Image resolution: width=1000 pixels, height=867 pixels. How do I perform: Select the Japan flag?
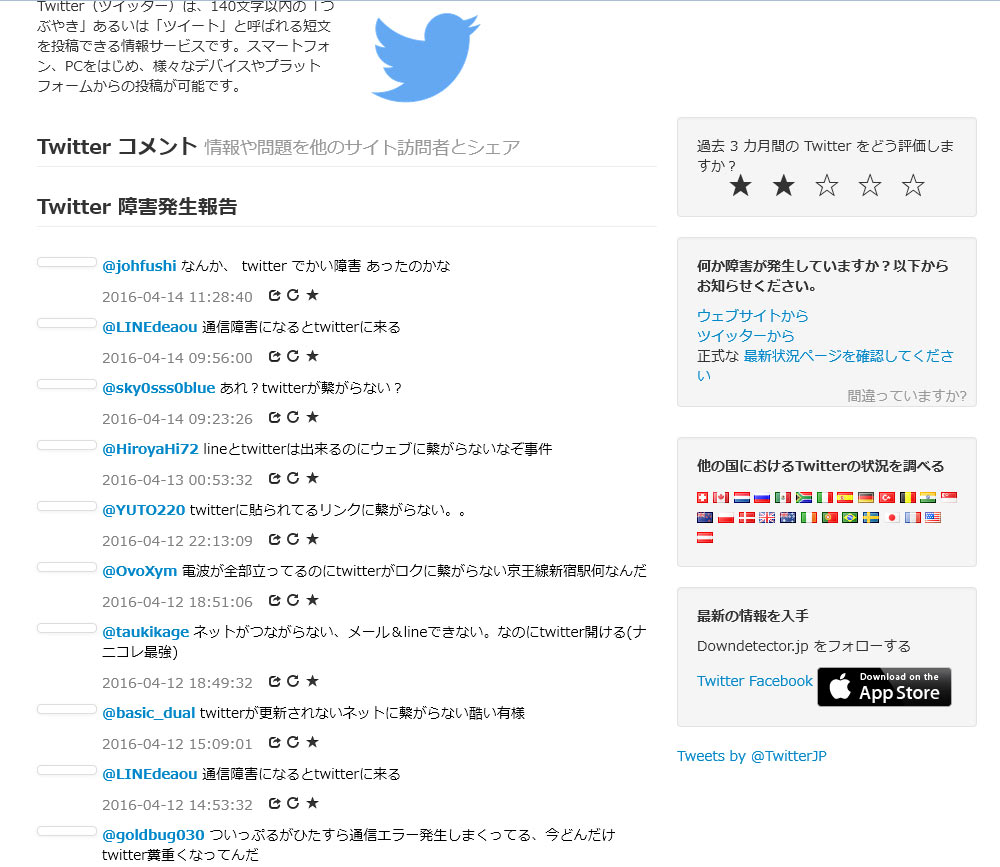(892, 517)
